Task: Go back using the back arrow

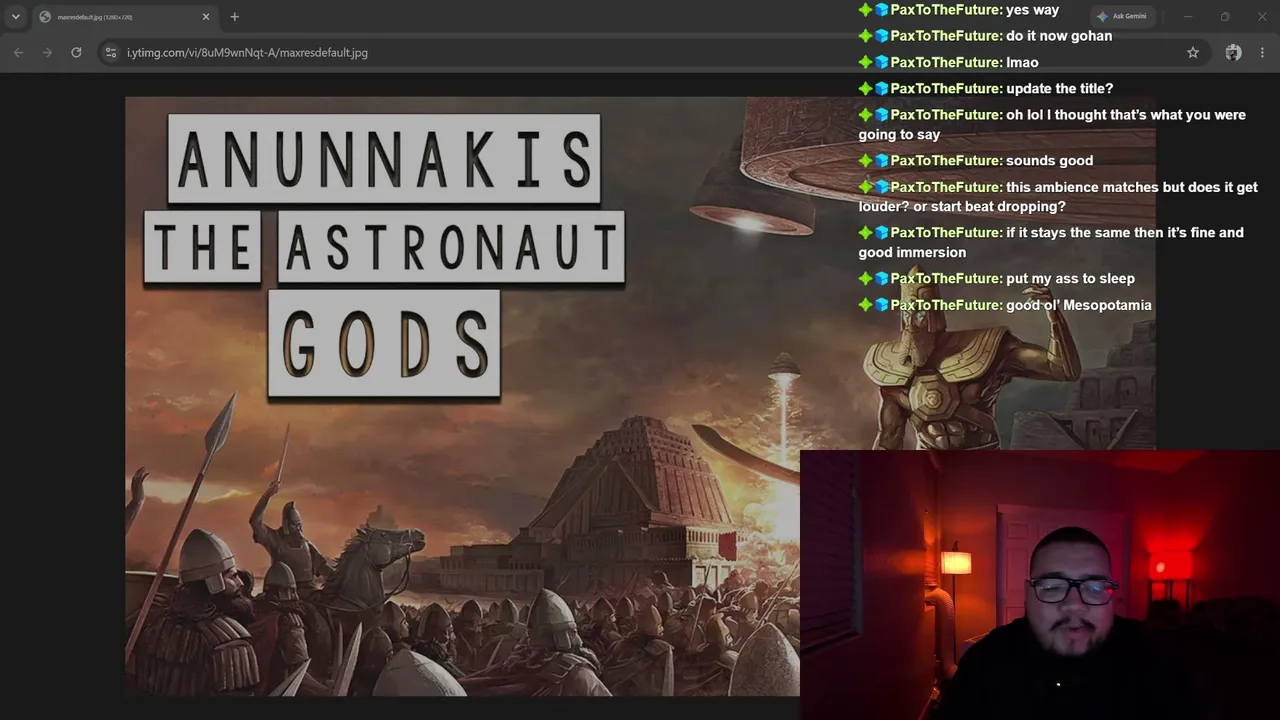Action: tap(19, 52)
